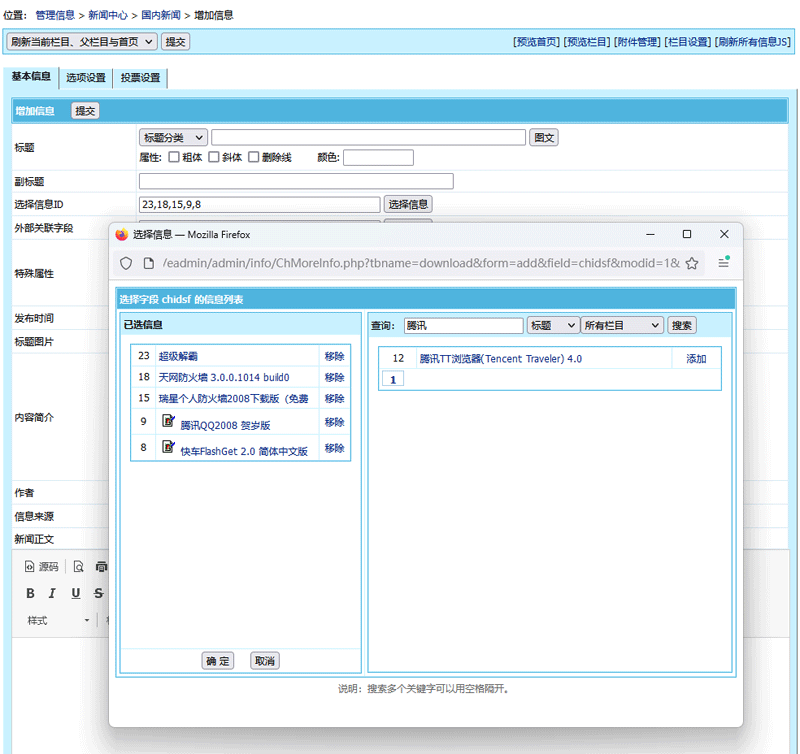Screen dimensions: 800x754
Task: Enable the 删除线 strikethrough checkbox
Action: pyautogui.click(x=253, y=157)
